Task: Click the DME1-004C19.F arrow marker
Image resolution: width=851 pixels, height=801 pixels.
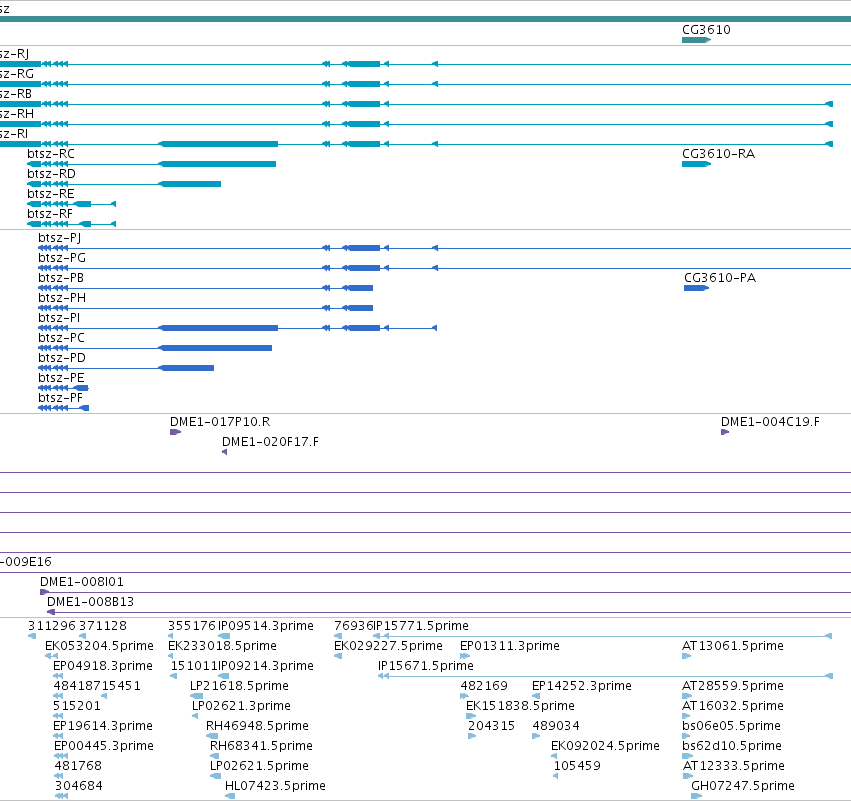Action: point(725,433)
